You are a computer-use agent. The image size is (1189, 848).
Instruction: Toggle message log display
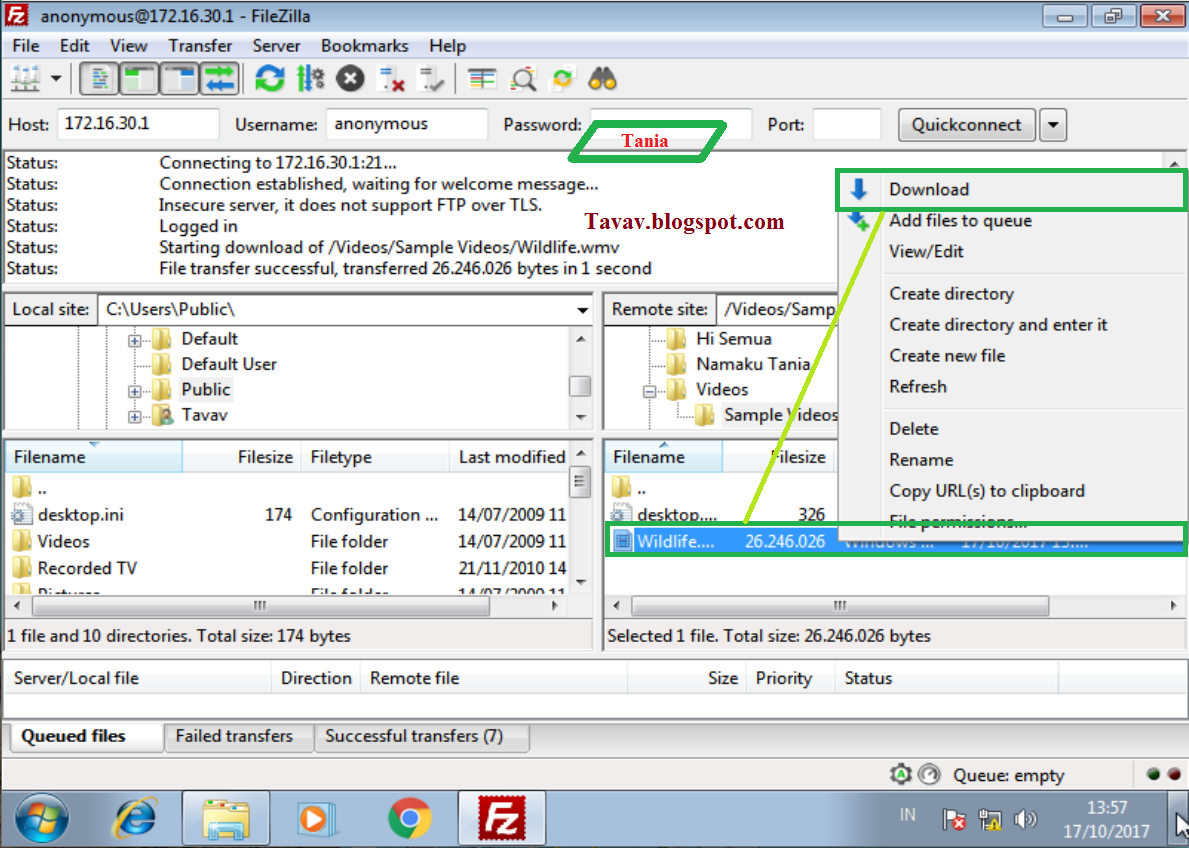click(99, 79)
